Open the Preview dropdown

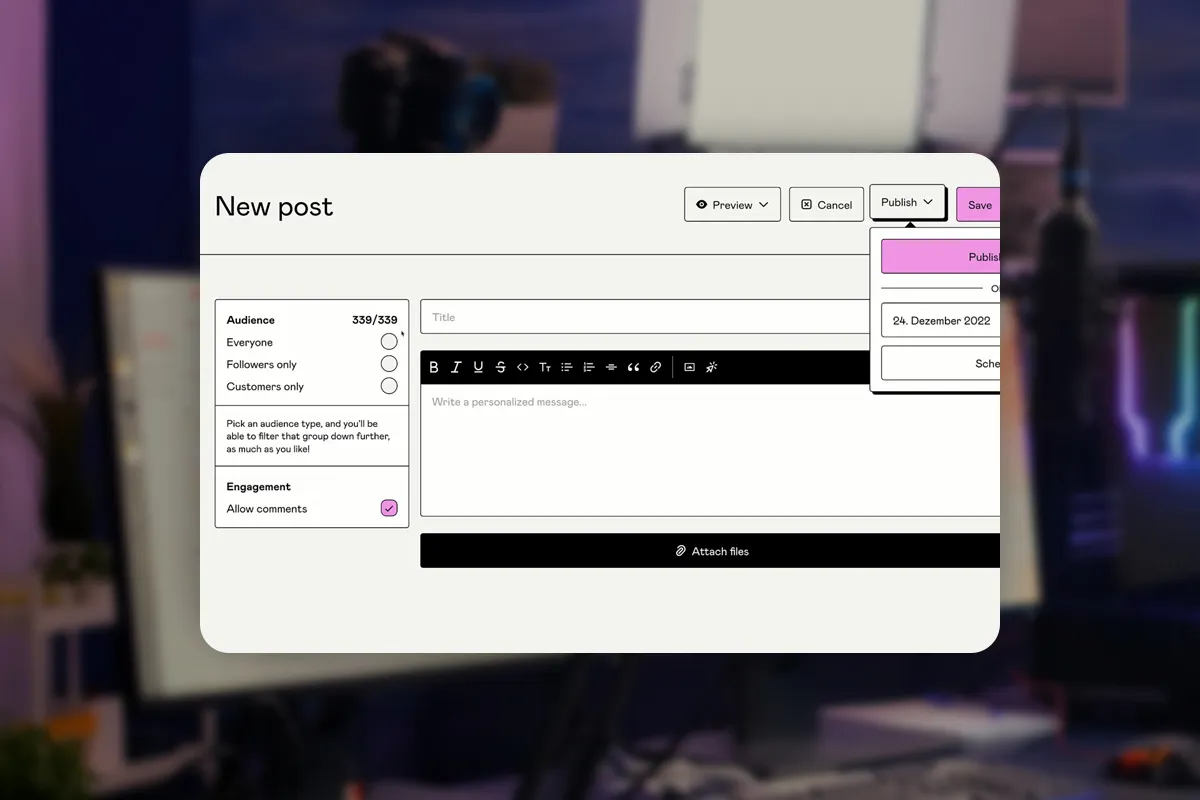[732, 204]
